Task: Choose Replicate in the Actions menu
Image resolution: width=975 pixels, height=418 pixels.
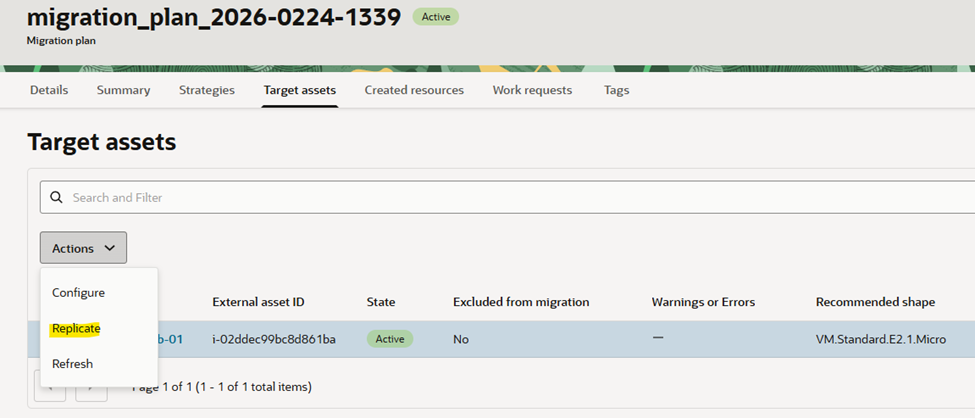Action: point(76,328)
